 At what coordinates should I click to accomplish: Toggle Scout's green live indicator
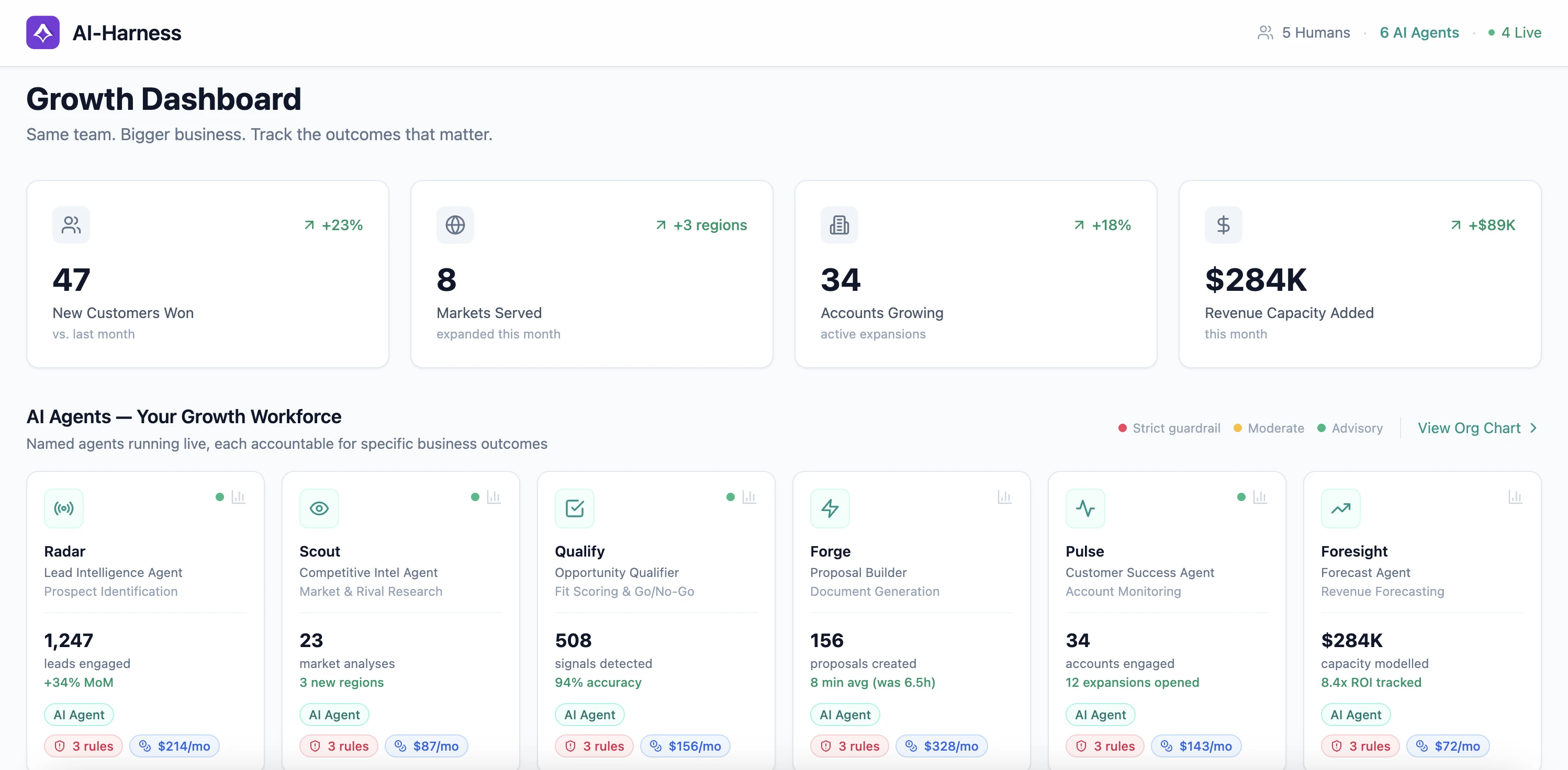(x=475, y=497)
